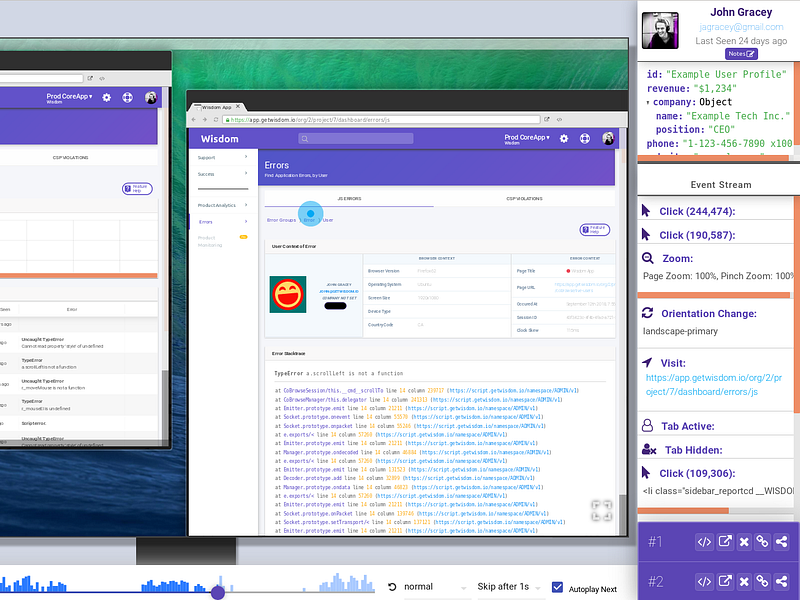Click the landscape-primary text

(680, 331)
